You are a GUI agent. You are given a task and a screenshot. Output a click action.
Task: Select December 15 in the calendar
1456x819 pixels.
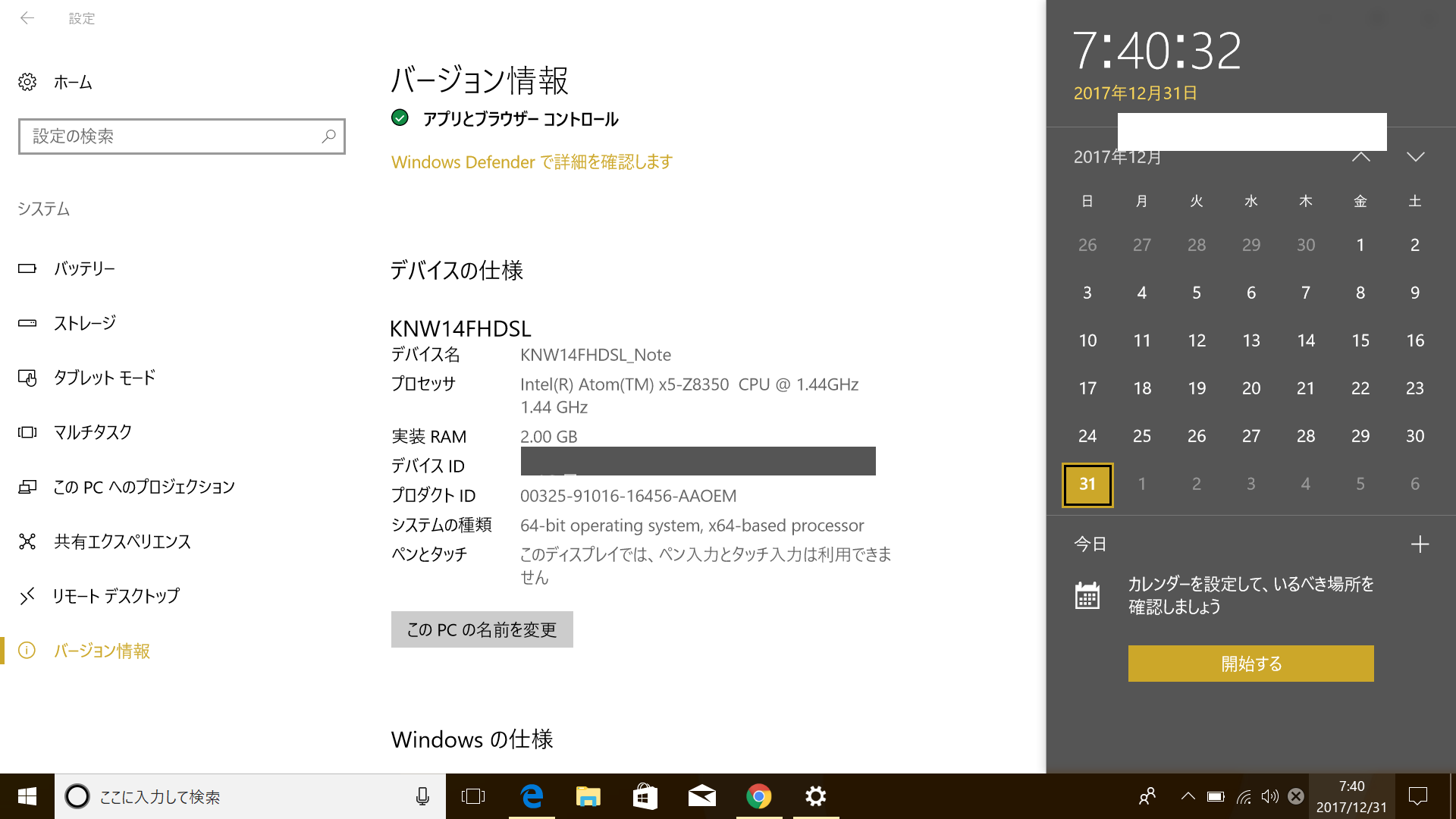[1360, 340]
